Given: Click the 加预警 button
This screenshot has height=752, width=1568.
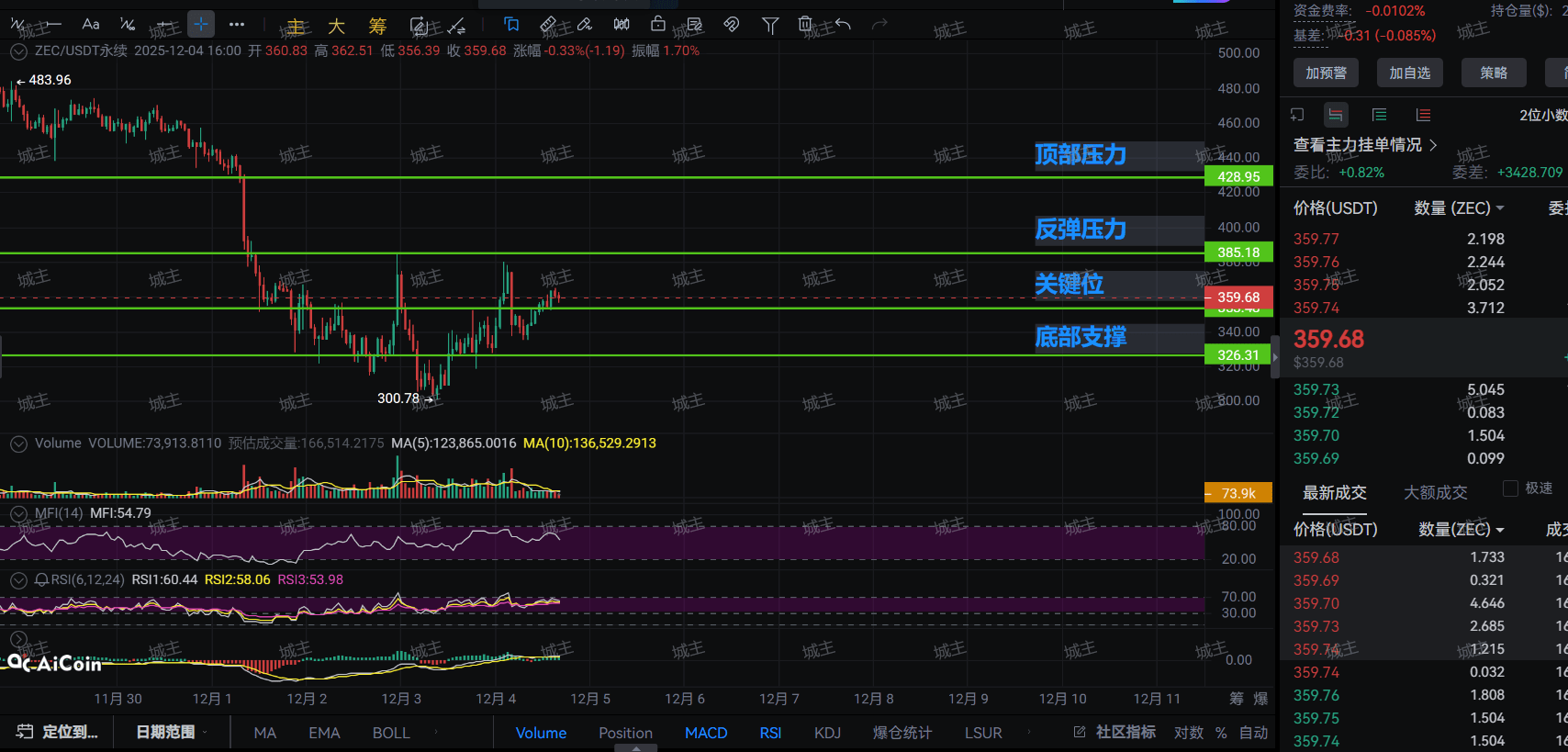Looking at the screenshot, I should (1327, 73).
